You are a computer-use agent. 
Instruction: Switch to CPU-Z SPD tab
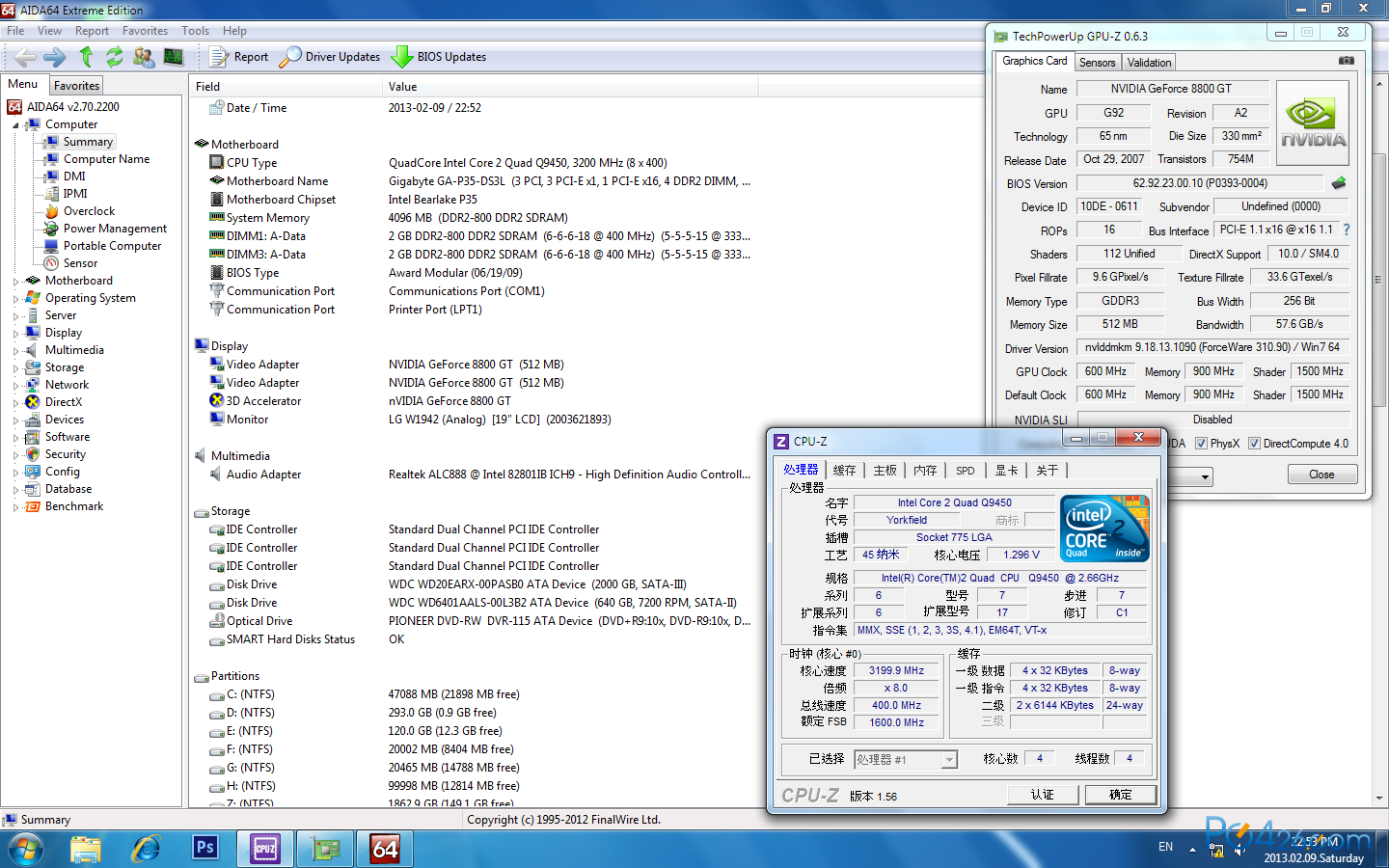965,471
